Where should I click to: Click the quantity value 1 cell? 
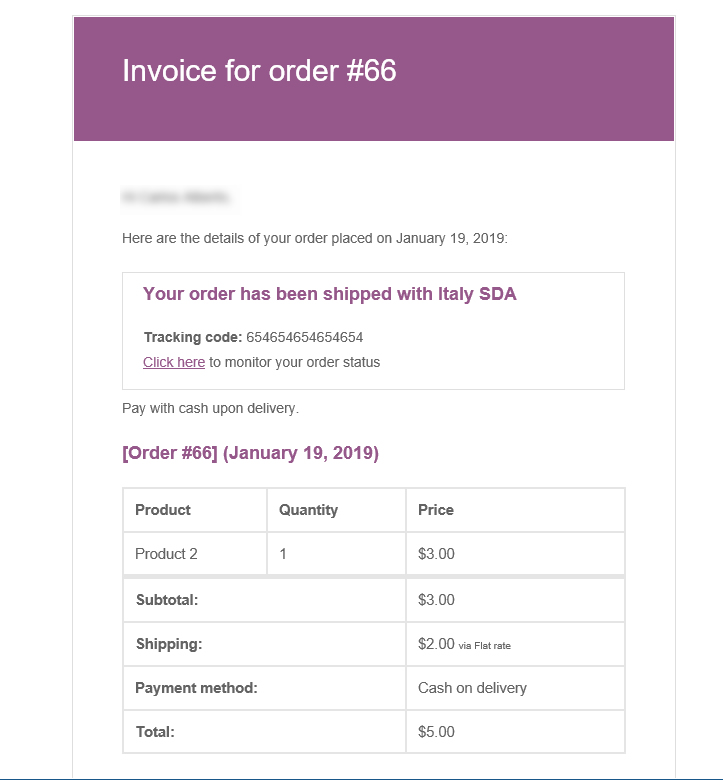click(x=283, y=554)
